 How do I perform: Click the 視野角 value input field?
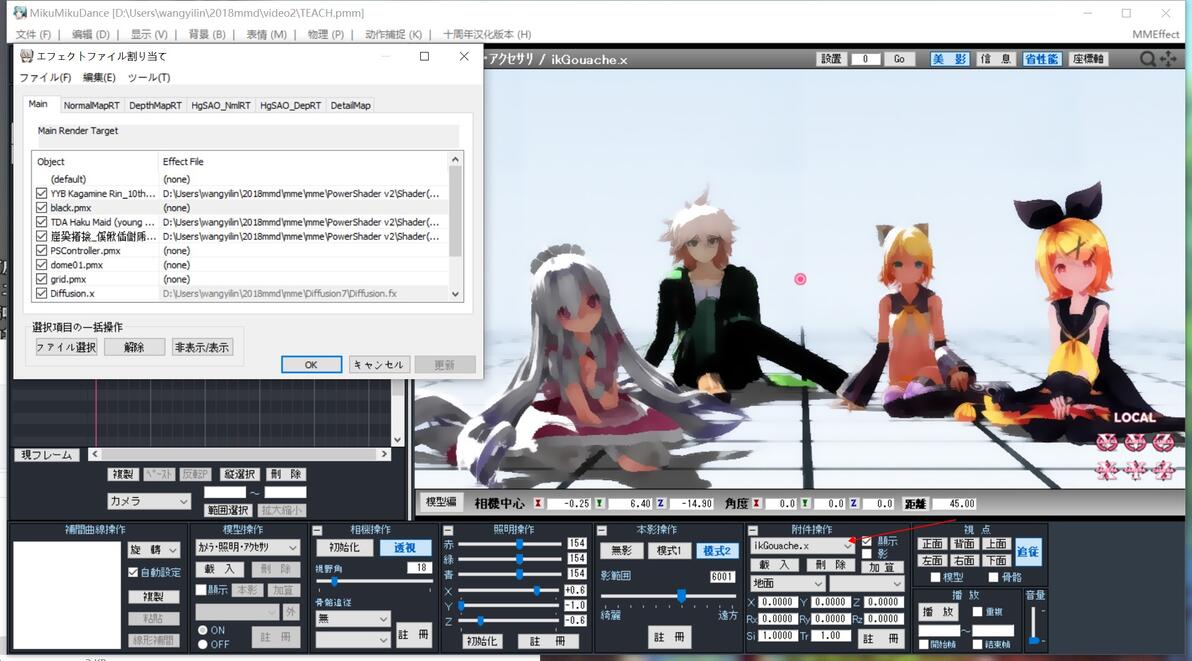tap(417, 568)
